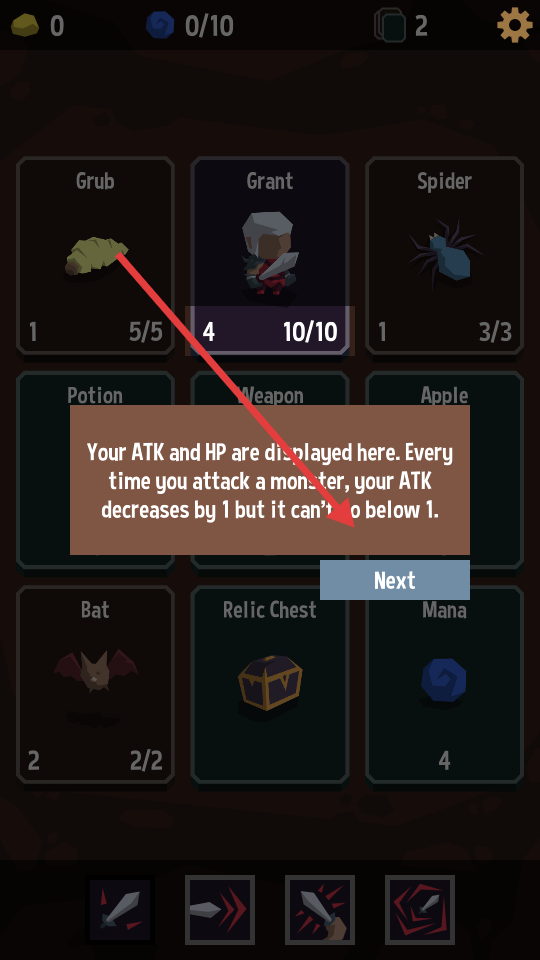Open the Relic Chest card
The width and height of the screenshot is (540, 960).
tap(270, 684)
